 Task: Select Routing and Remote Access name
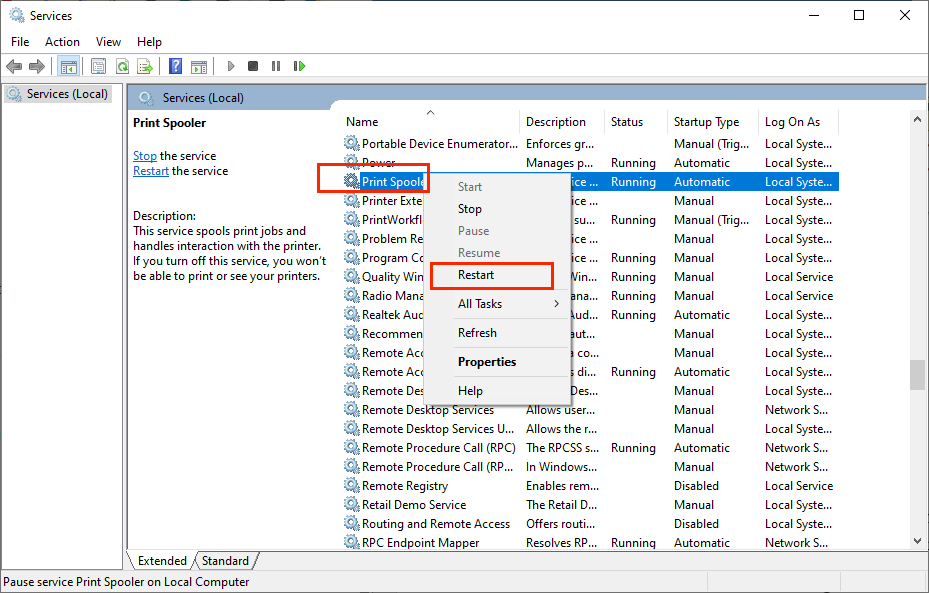[x=436, y=524]
